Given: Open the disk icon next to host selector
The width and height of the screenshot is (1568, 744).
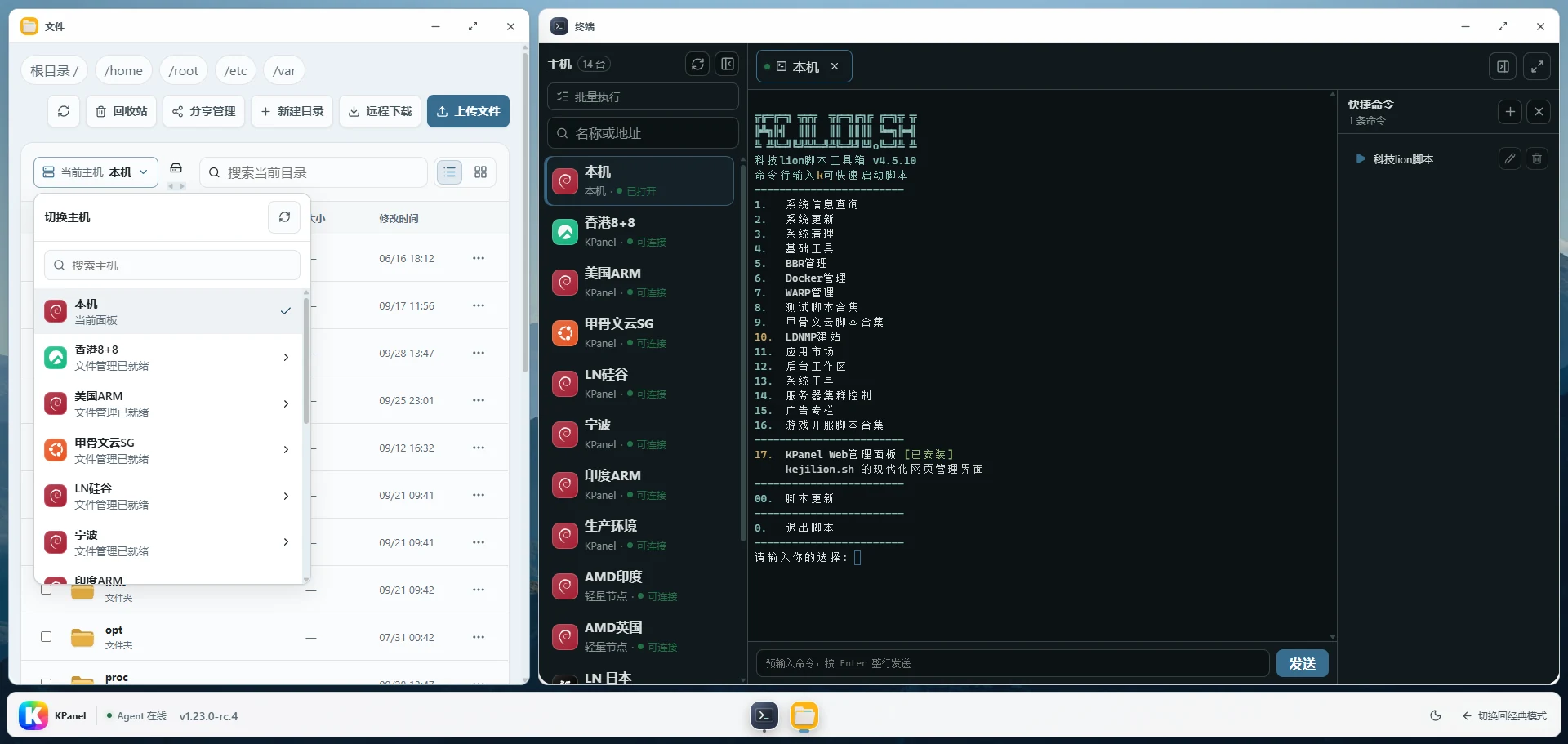Looking at the screenshot, I should [176, 168].
